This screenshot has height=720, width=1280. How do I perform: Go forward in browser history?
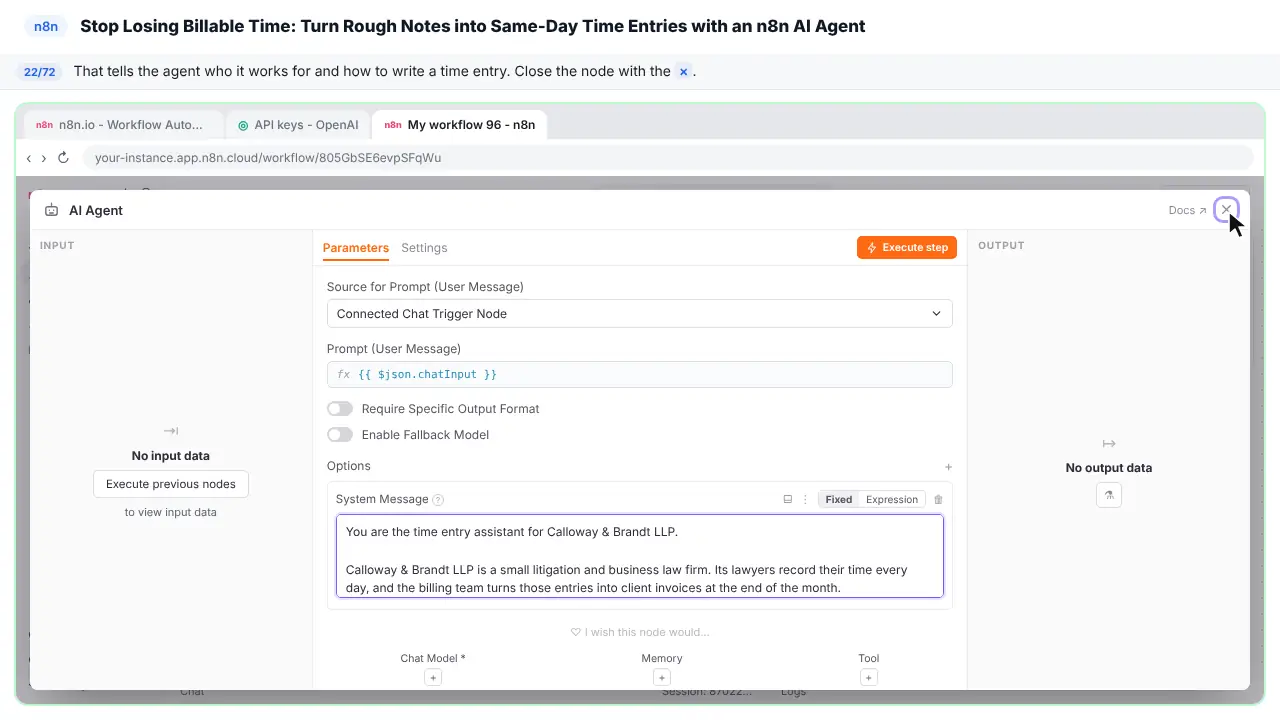(44, 158)
